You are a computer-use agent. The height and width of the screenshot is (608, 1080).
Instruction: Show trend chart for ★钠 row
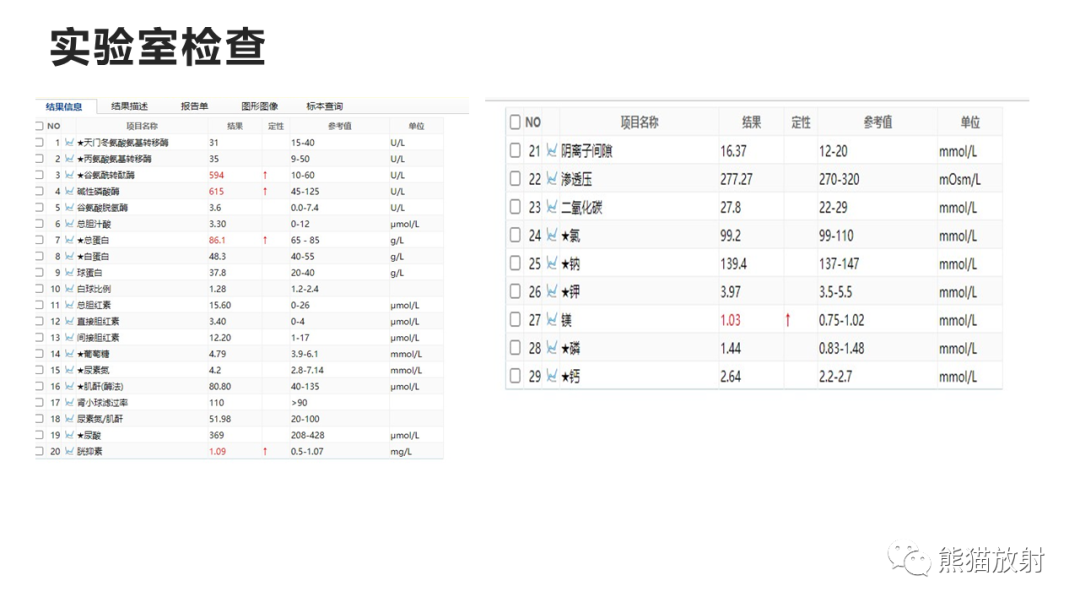[552, 263]
